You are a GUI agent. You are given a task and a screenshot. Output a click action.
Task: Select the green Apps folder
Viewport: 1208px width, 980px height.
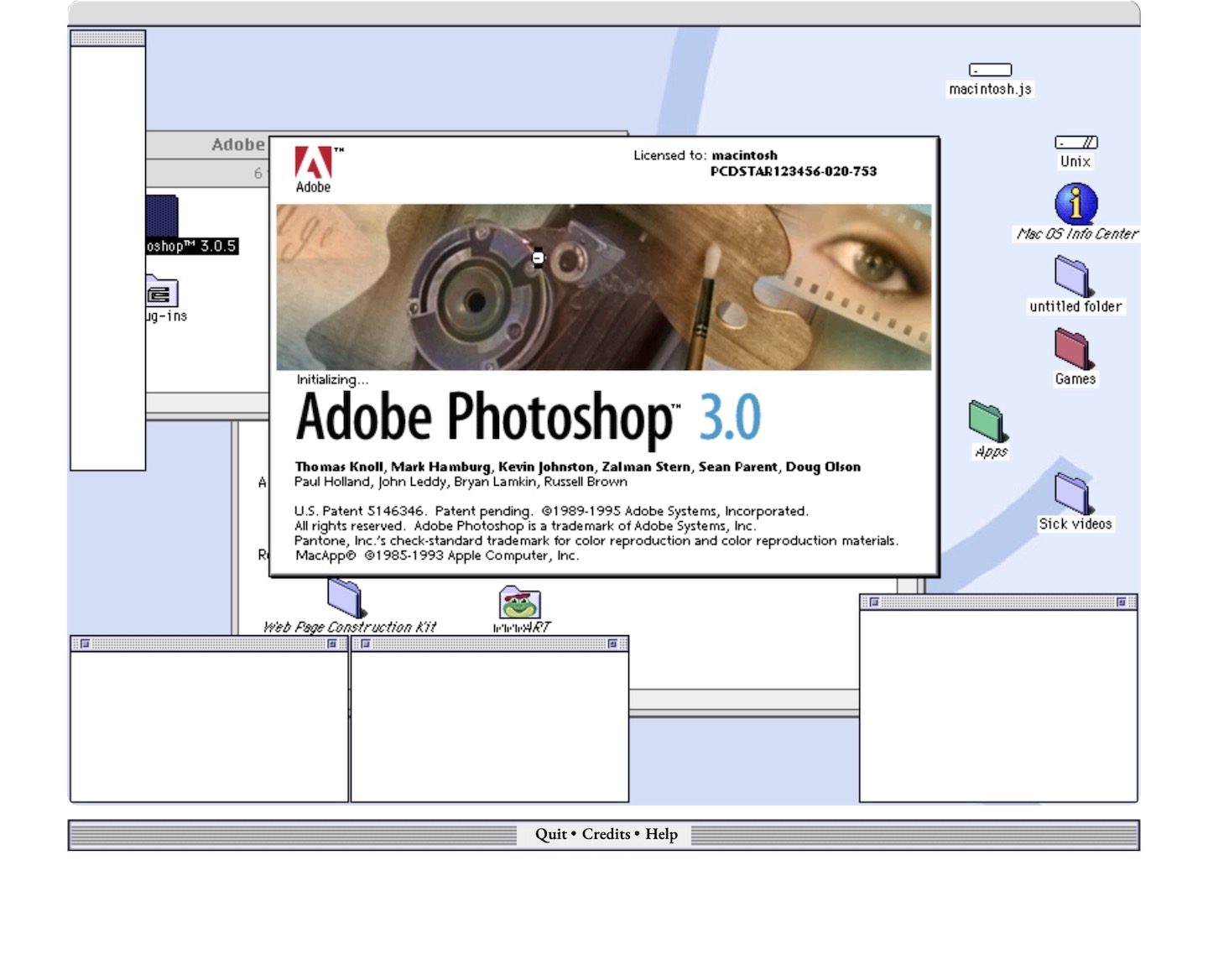[987, 421]
